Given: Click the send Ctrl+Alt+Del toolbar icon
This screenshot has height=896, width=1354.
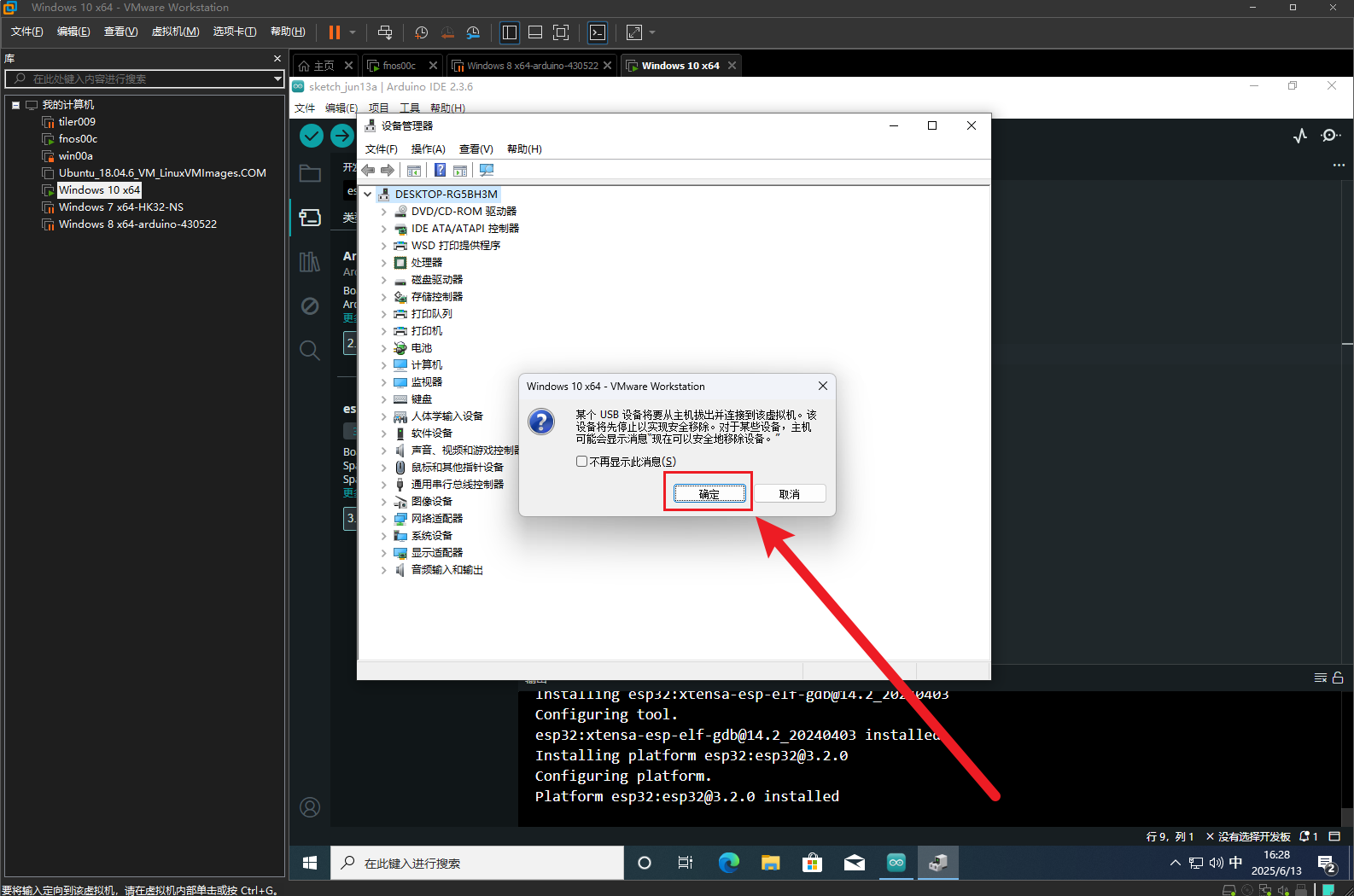Looking at the screenshot, I should (x=385, y=32).
